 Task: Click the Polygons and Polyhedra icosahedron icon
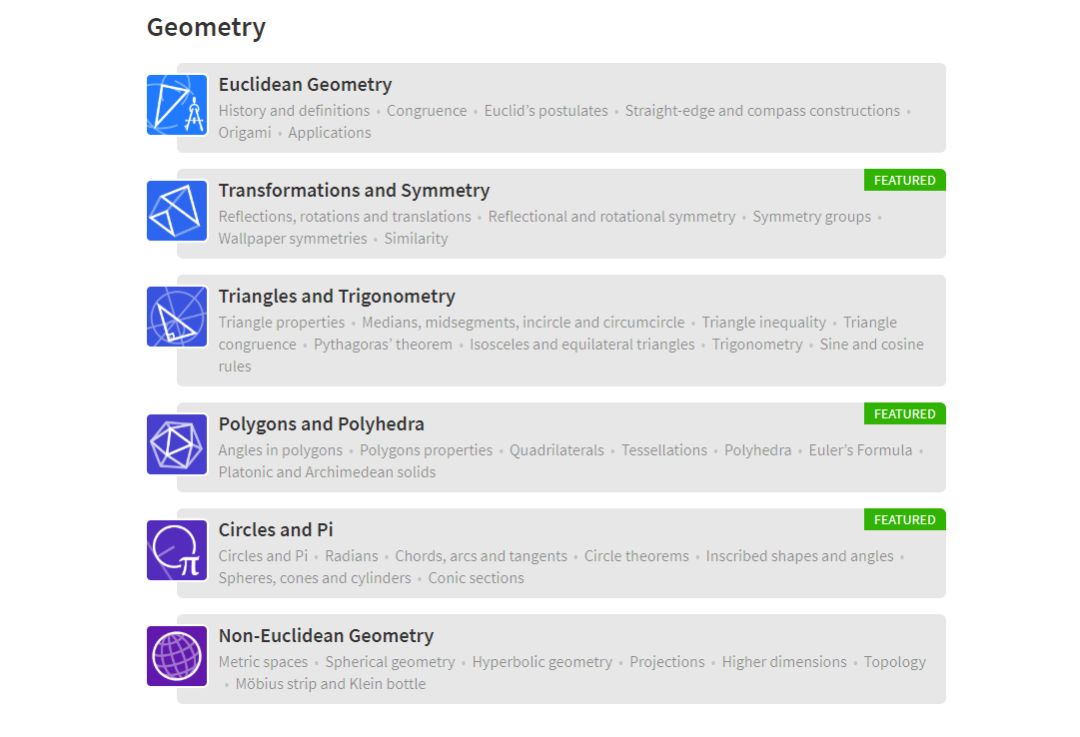[x=177, y=444]
